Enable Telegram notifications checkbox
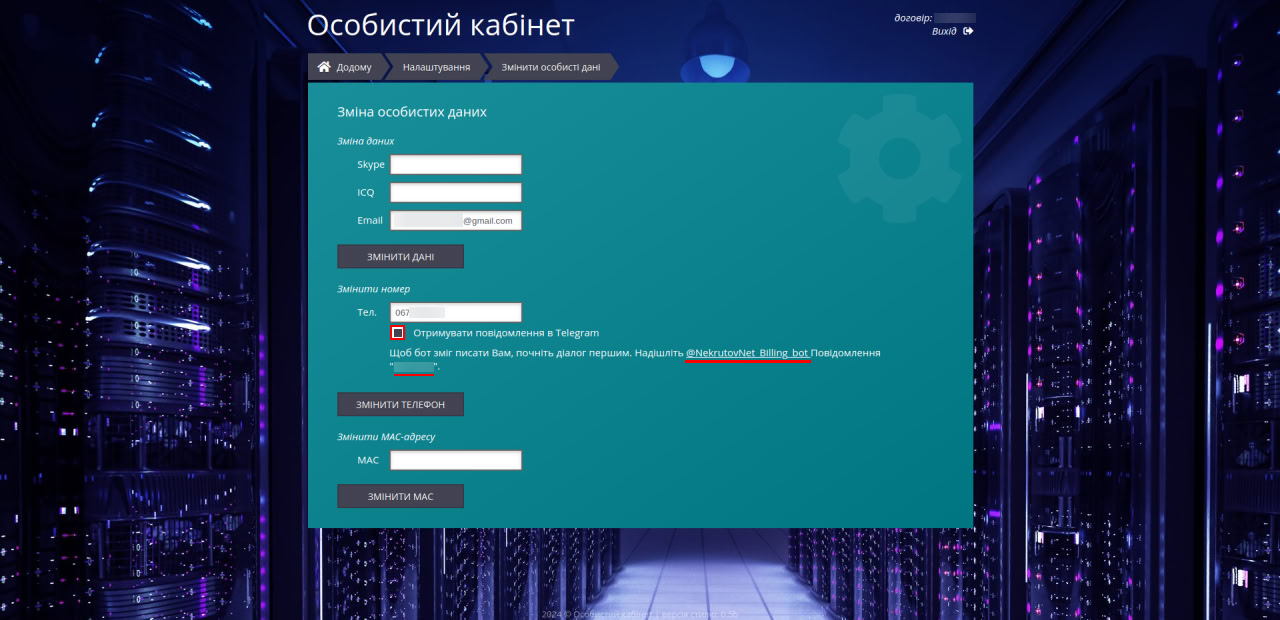The height and width of the screenshot is (620, 1280). [x=398, y=333]
